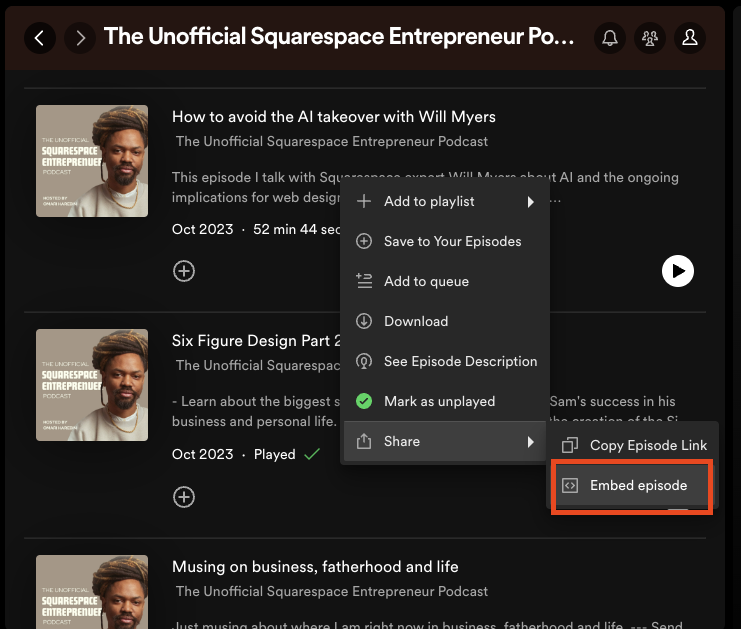Click the green check beside Mark as unplayed

364,402
